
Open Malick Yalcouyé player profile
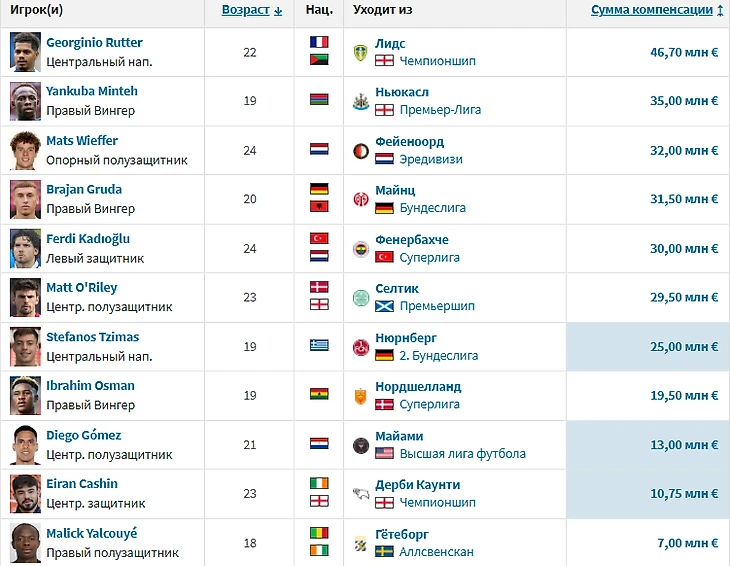[x=92, y=534]
